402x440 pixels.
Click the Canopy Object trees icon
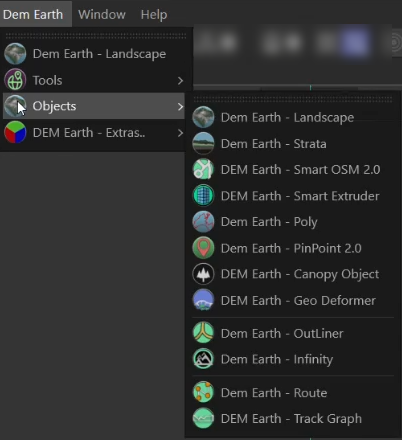pyautogui.click(x=203, y=274)
